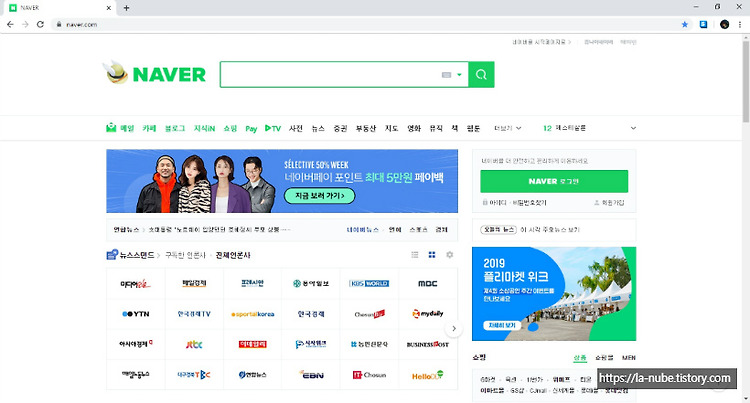Expand the 더보기 more-services dropdown
This screenshot has height=403, width=750.
click(x=507, y=128)
